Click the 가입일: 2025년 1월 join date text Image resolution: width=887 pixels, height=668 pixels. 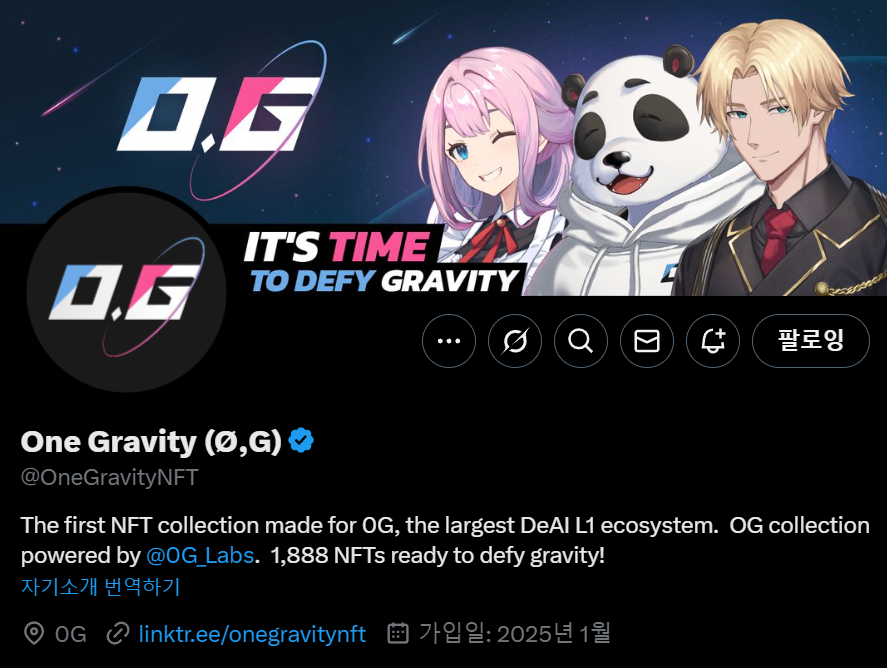pyautogui.click(x=515, y=633)
